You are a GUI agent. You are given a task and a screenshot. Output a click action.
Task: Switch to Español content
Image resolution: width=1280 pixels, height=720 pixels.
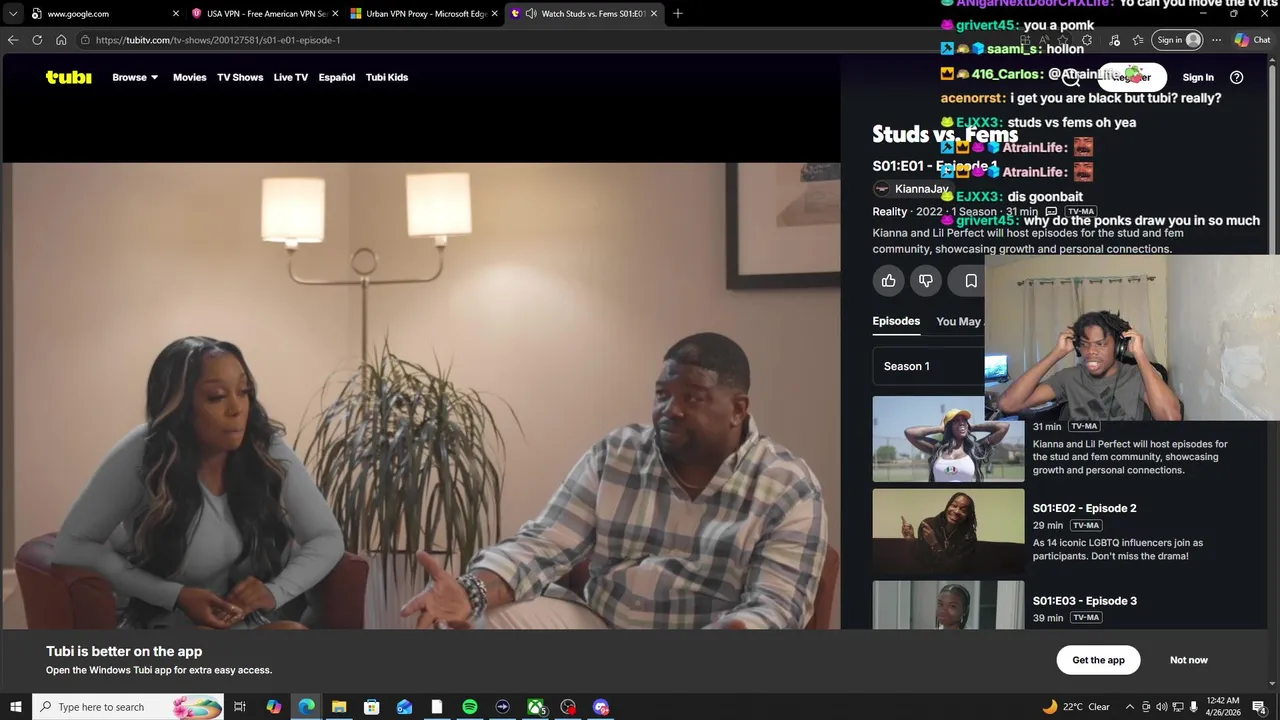(337, 77)
